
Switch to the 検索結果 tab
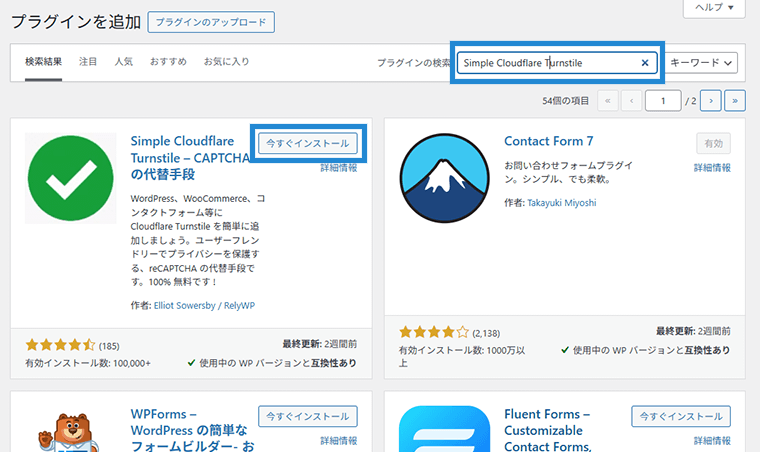(44, 62)
